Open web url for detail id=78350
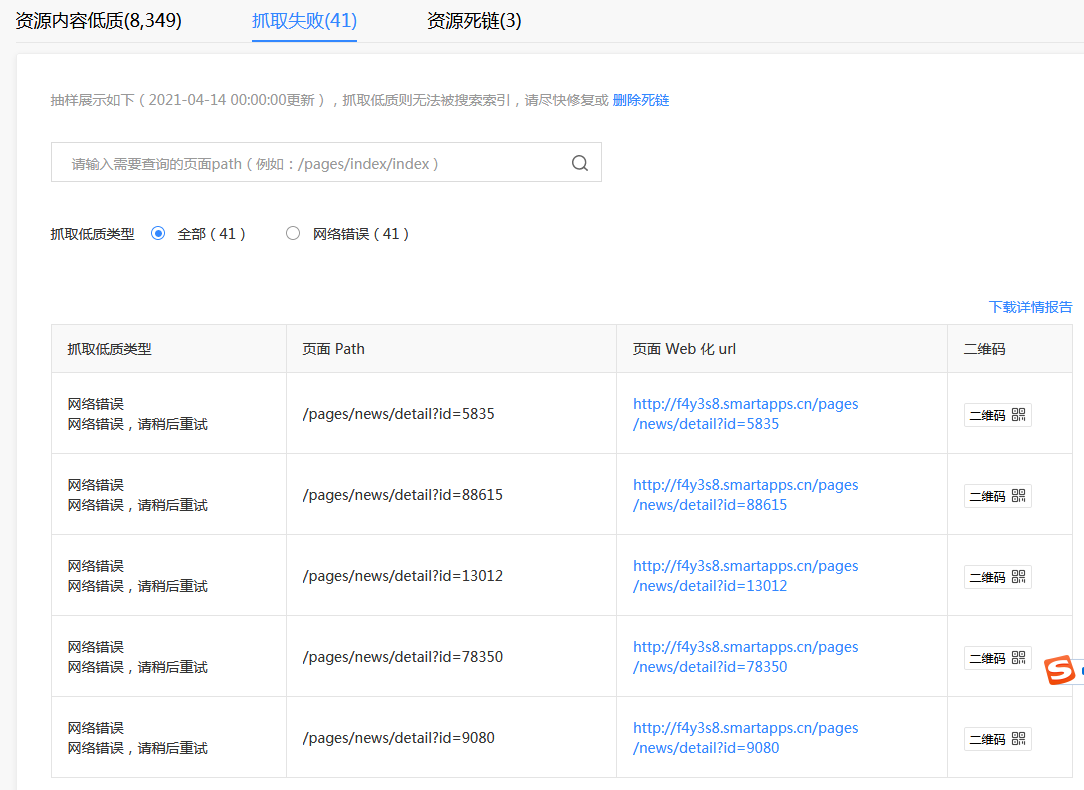This screenshot has width=1084, height=790. point(745,657)
